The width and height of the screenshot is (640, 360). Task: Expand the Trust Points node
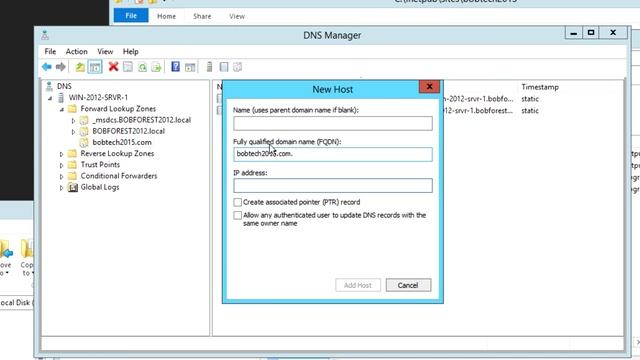[x=62, y=165]
